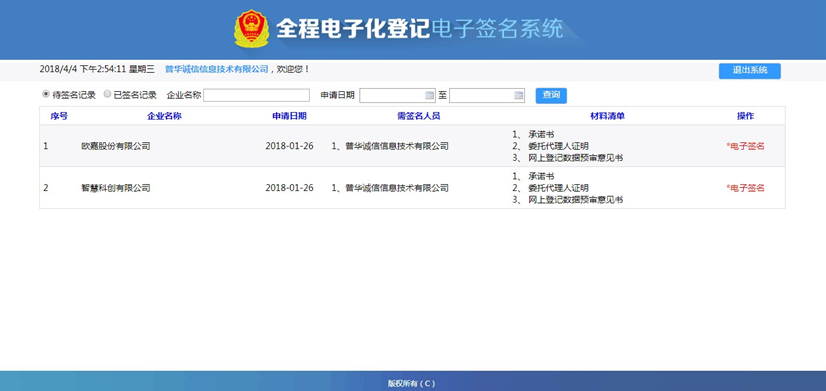
Task: Select the 欧嘉股份有限公司 table row
Action: [412, 146]
